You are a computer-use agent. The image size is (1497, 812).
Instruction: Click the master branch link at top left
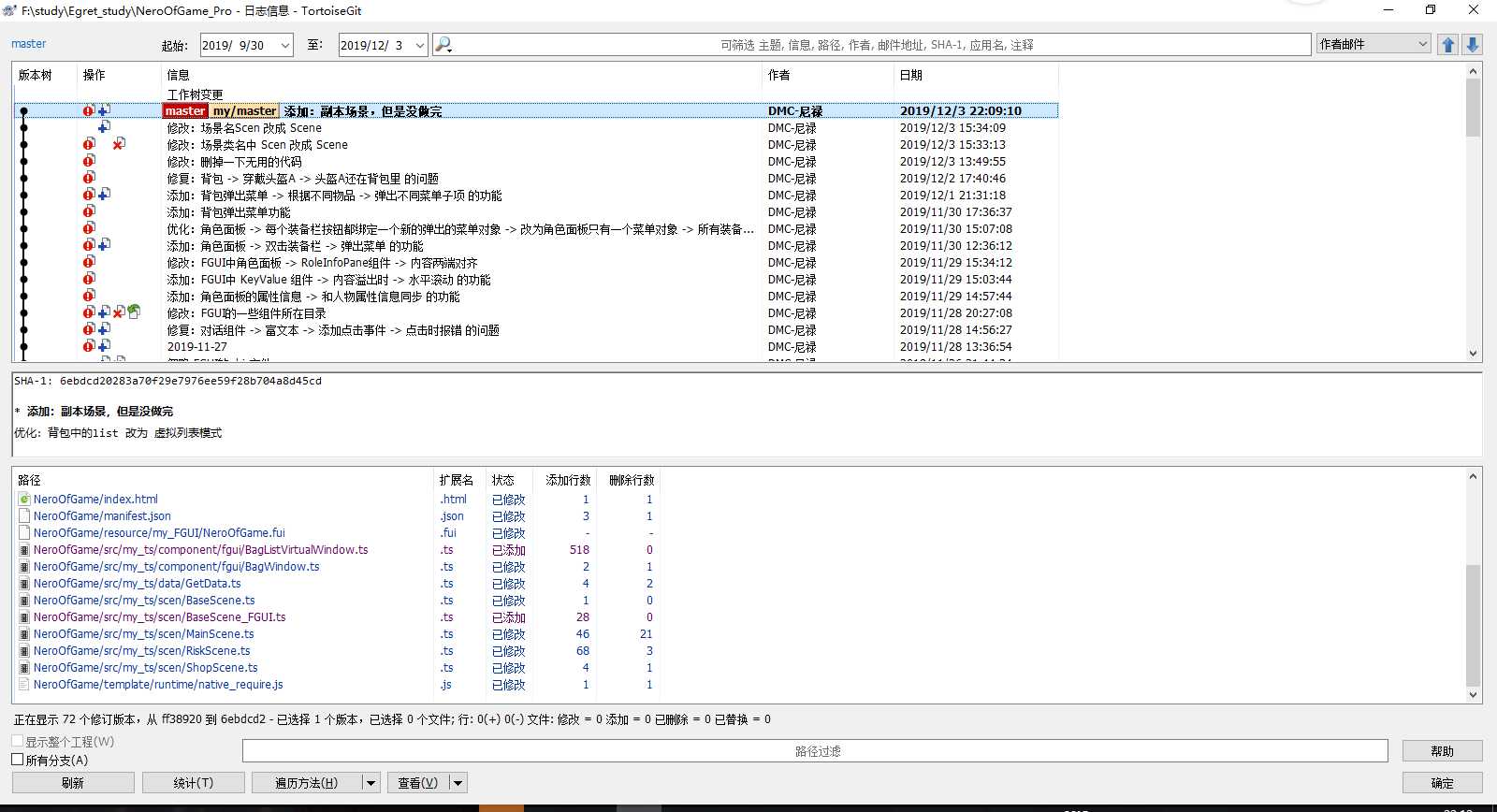[x=28, y=44]
